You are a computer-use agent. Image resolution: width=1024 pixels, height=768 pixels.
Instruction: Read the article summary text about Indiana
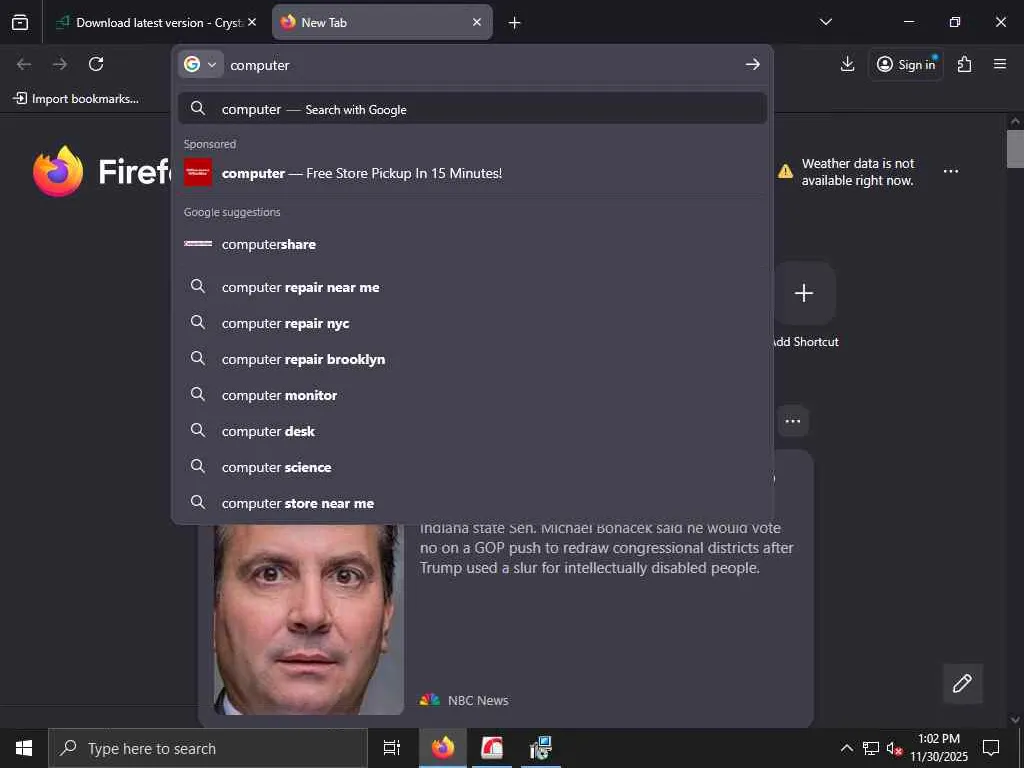[x=607, y=548]
